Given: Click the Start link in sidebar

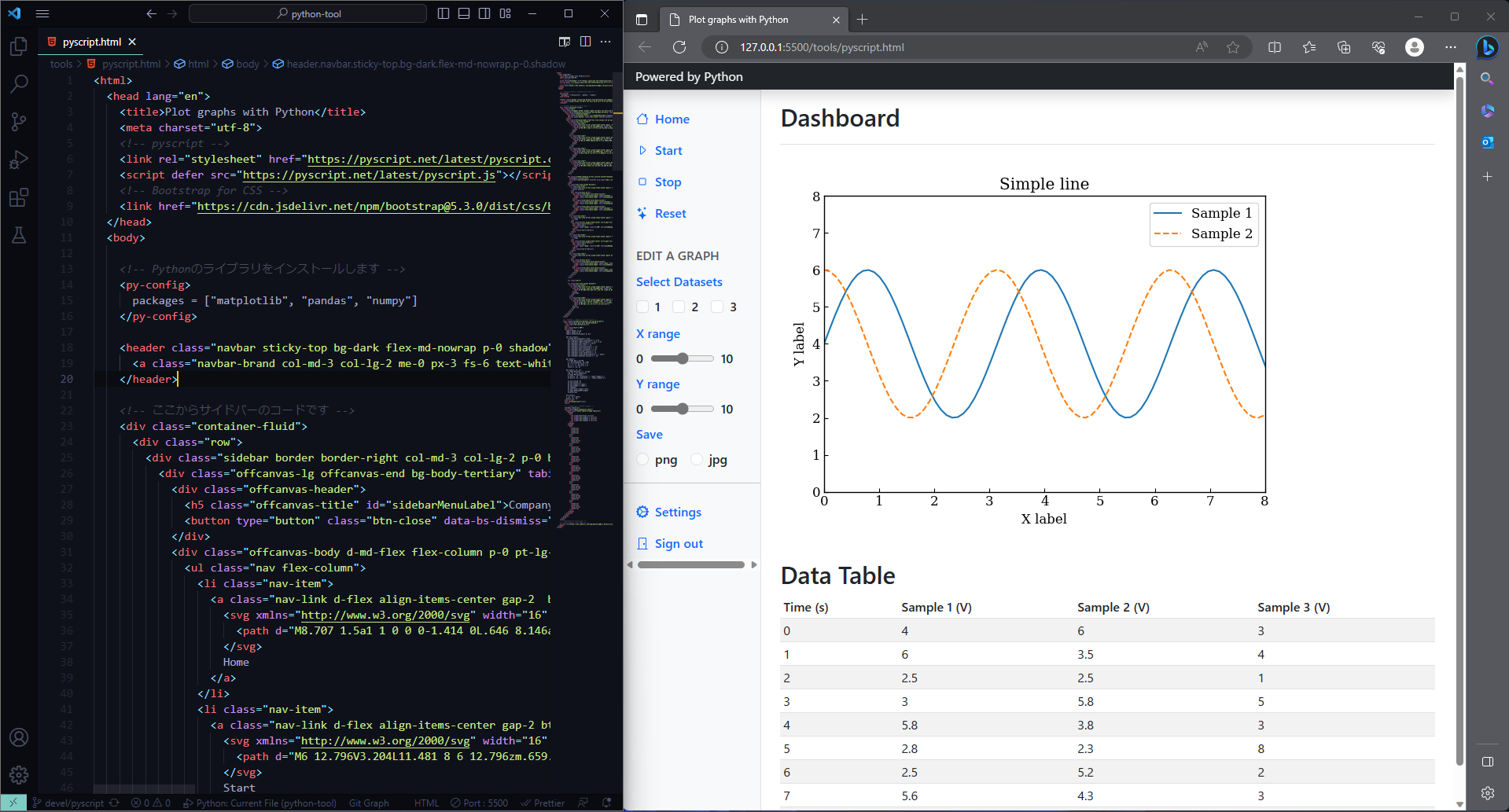Looking at the screenshot, I should (668, 151).
